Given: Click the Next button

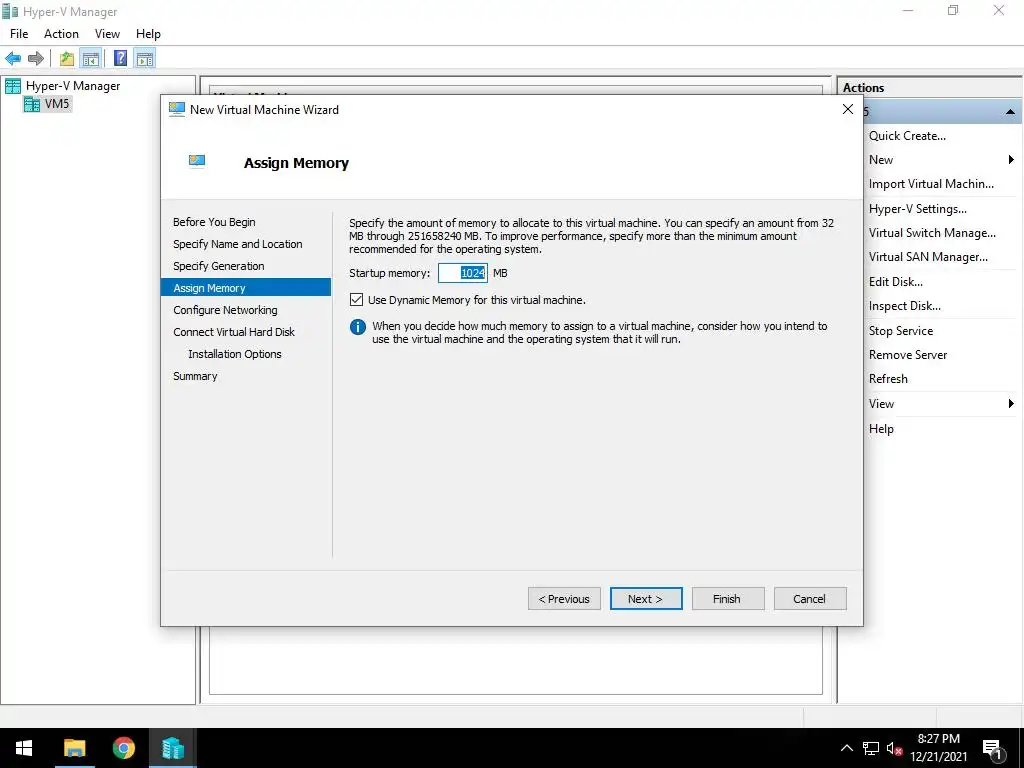Looking at the screenshot, I should pyautogui.click(x=646, y=599).
